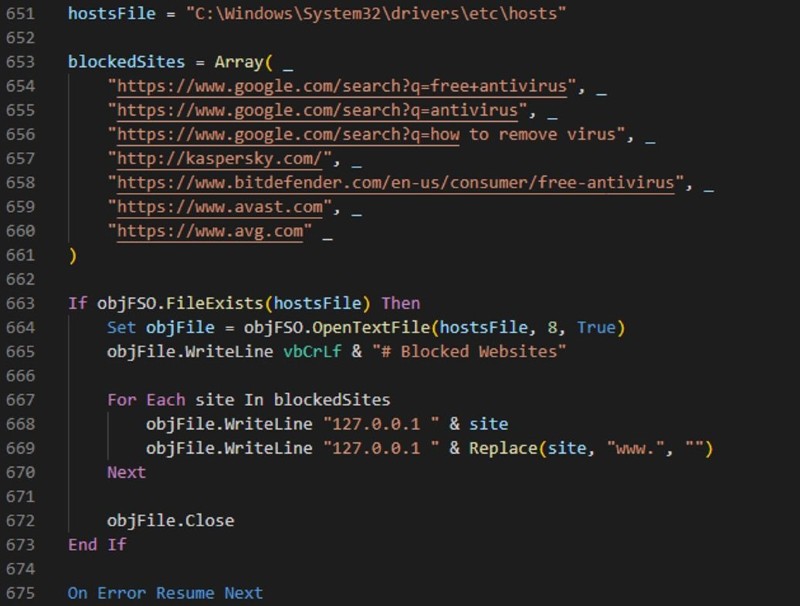Select line number 663 in the gutter
Viewport: 800px width, 606px height.
pyautogui.click(x=20, y=303)
